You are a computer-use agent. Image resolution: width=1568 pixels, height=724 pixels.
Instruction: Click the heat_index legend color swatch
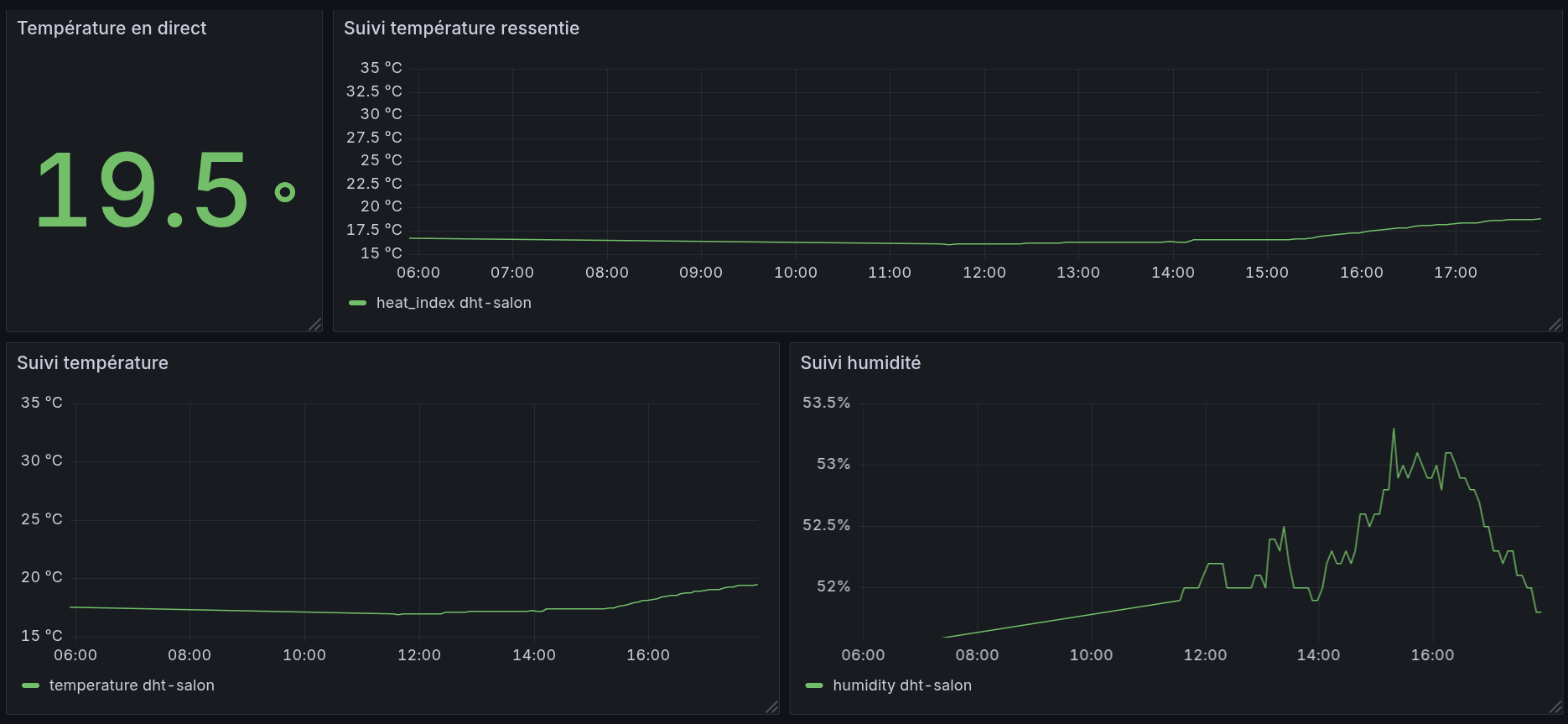358,303
